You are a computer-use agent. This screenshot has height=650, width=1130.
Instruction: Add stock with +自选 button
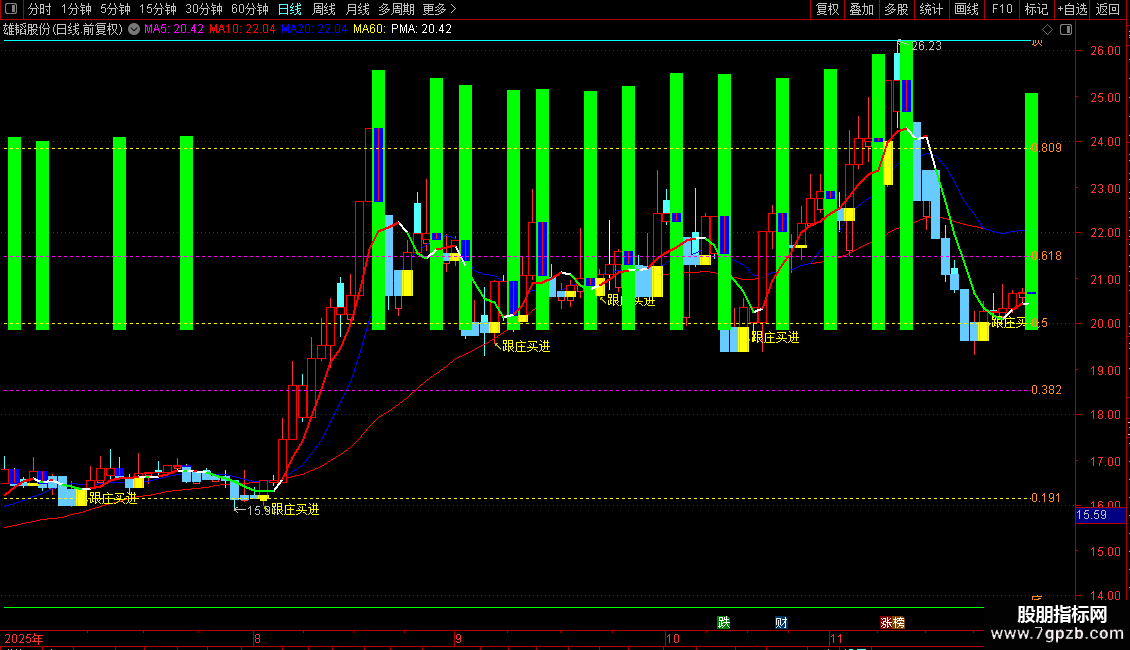[x=1072, y=9]
